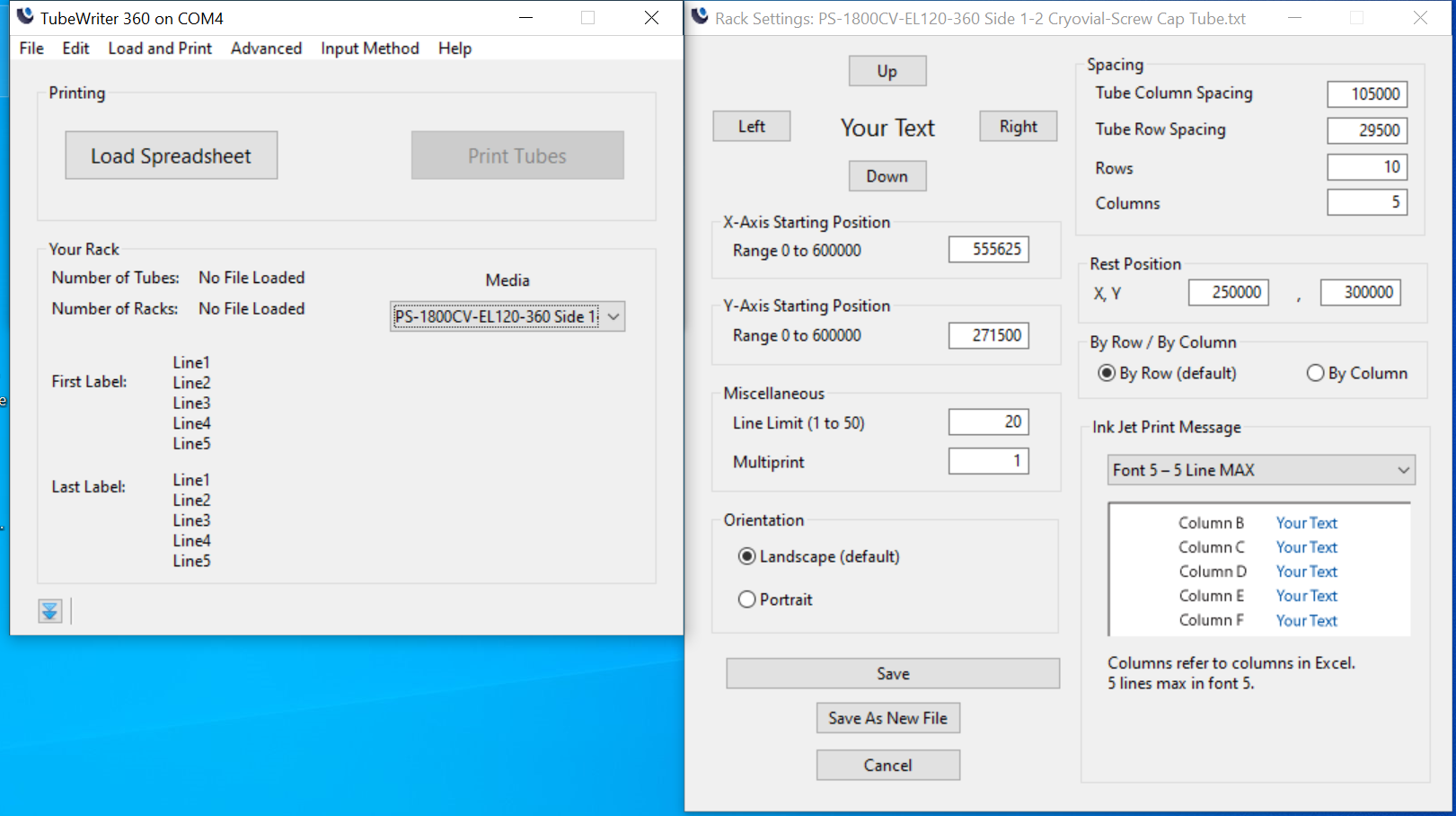1456x816 pixels.
Task: Click the blue down-arrow icon in TubeWriter status bar
Action: (50, 611)
